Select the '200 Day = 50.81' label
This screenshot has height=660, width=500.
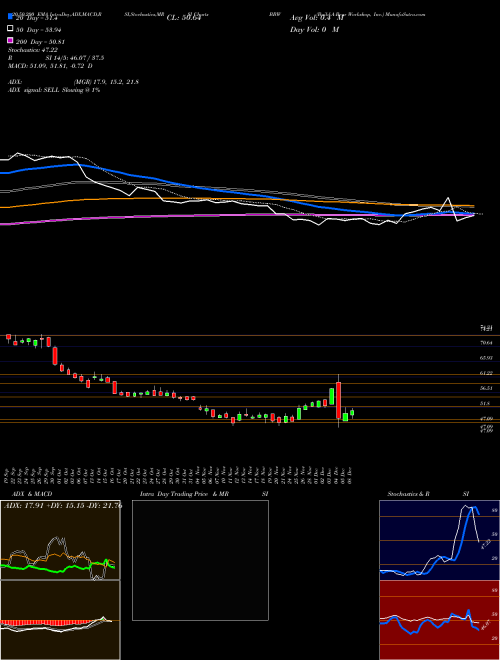click(40, 41)
